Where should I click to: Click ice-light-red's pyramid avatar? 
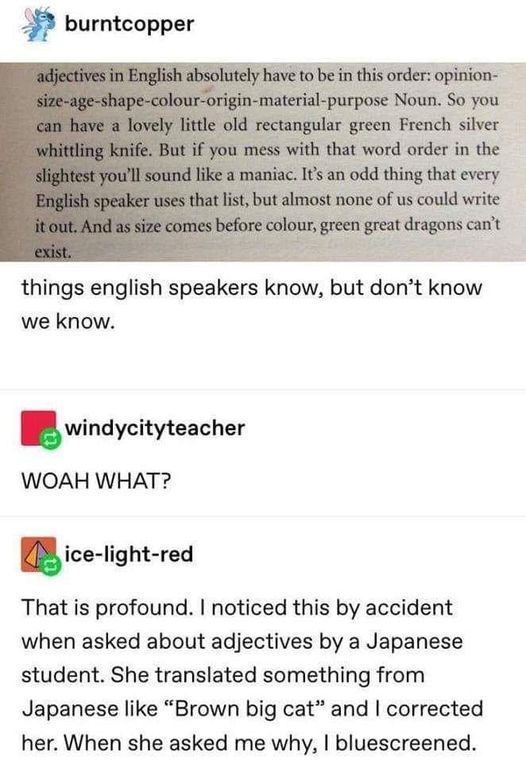pyautogui.click(x=38, y=554)
